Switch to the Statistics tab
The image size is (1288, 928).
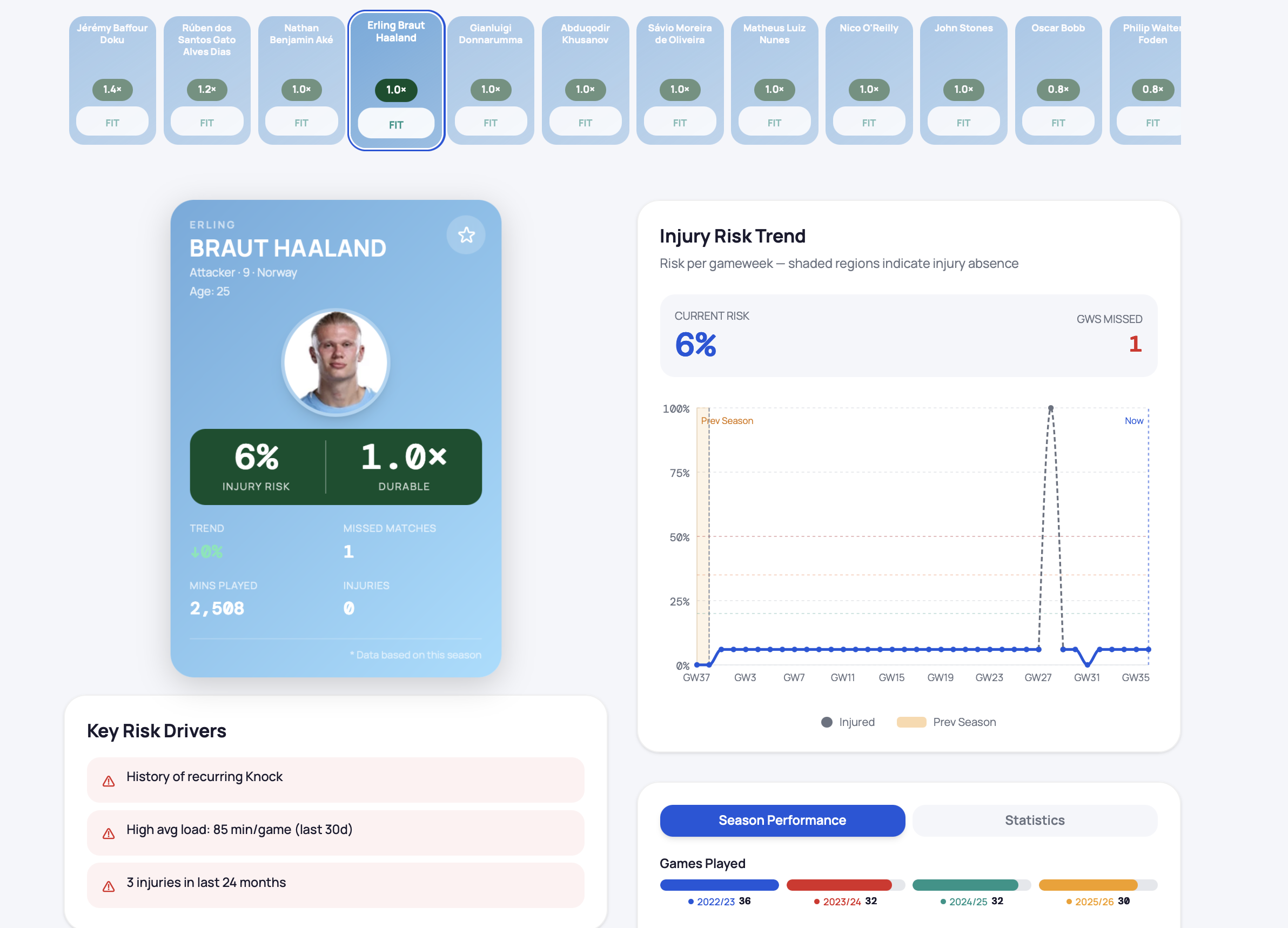(x=1034, y=820)
